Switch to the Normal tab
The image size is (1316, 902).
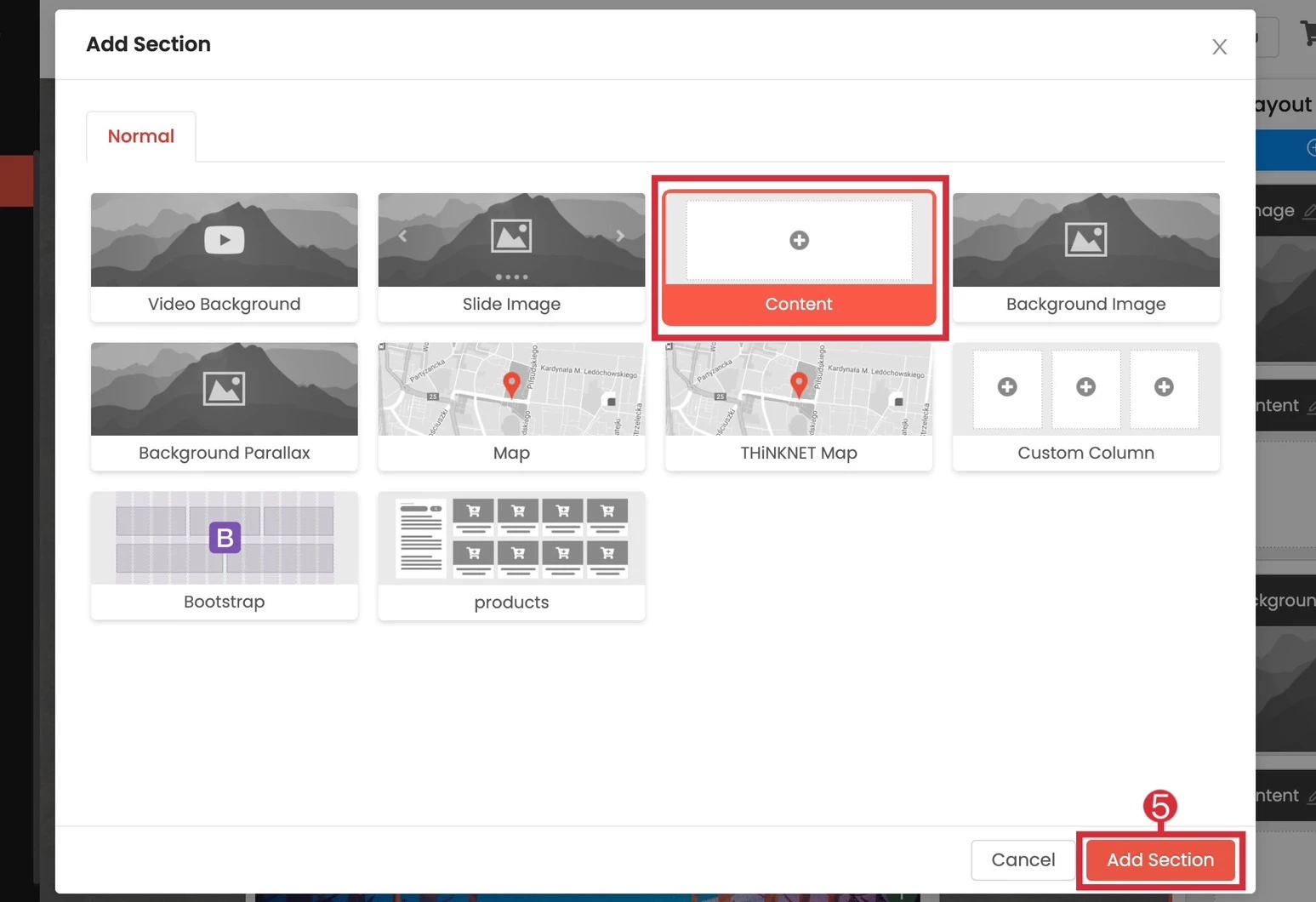tap(141, 136)
